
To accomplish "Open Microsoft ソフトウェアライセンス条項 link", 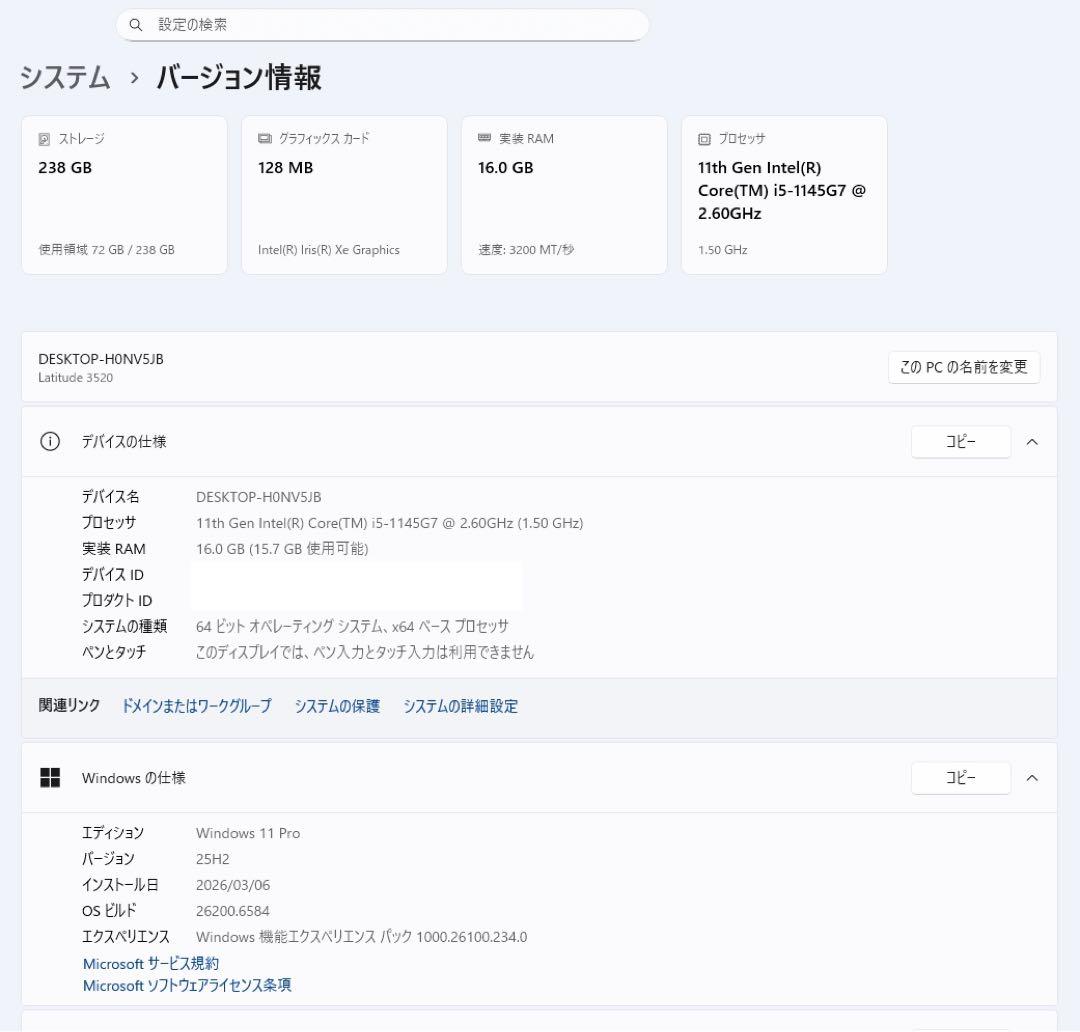I will tap(187, 985).
